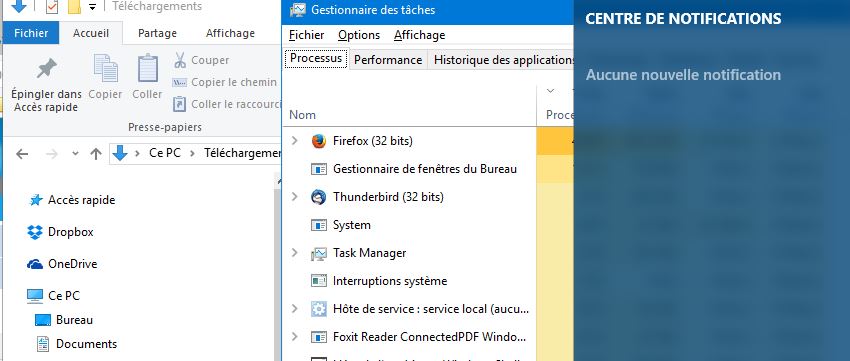This screenshot has width=850, height=361.
Task: Open Fichier menu in Gestionnaire des tâches
Action: tap(306, 35)
